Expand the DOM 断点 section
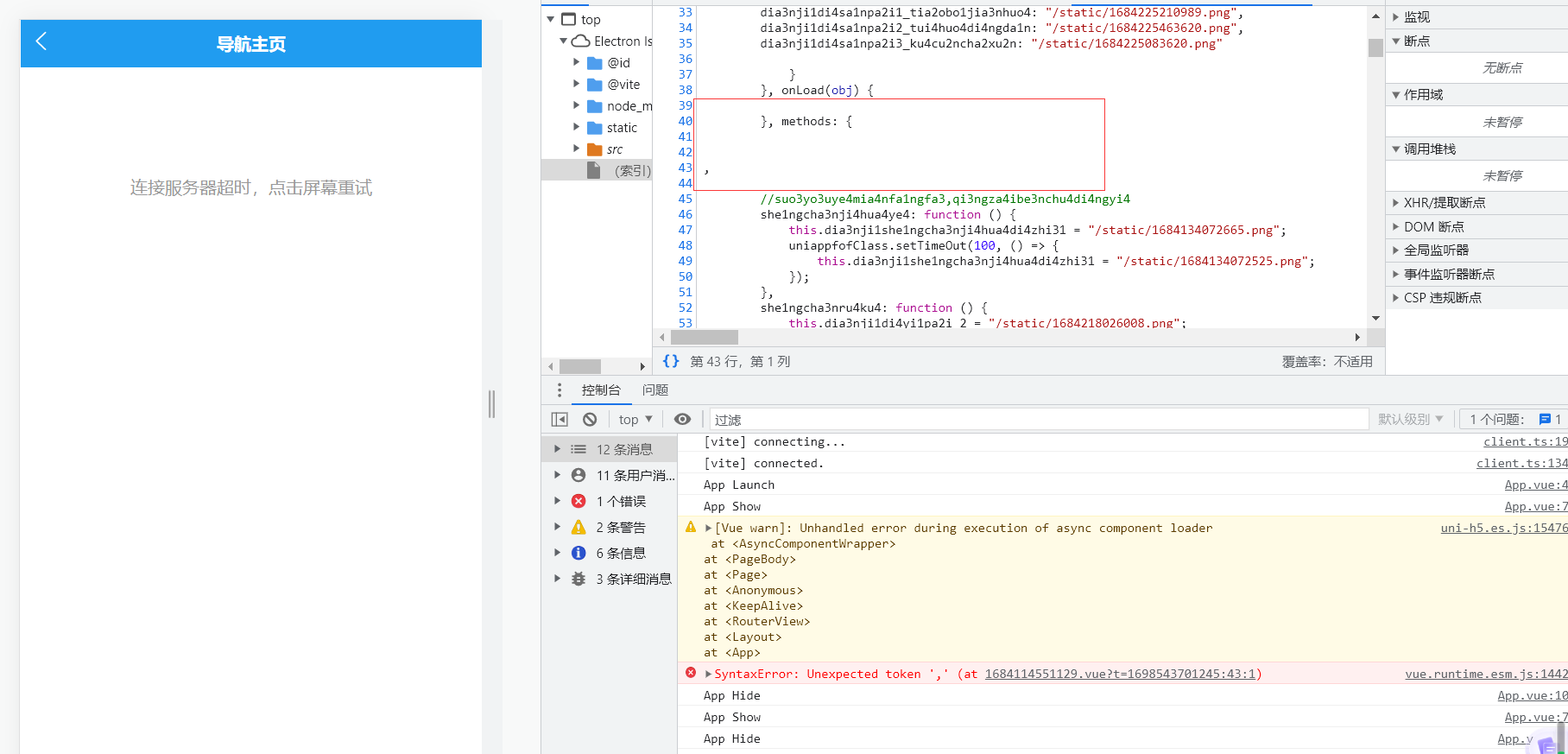Image resolution: width=1568 pixels, height=754 pixels. click(1396, 226)
